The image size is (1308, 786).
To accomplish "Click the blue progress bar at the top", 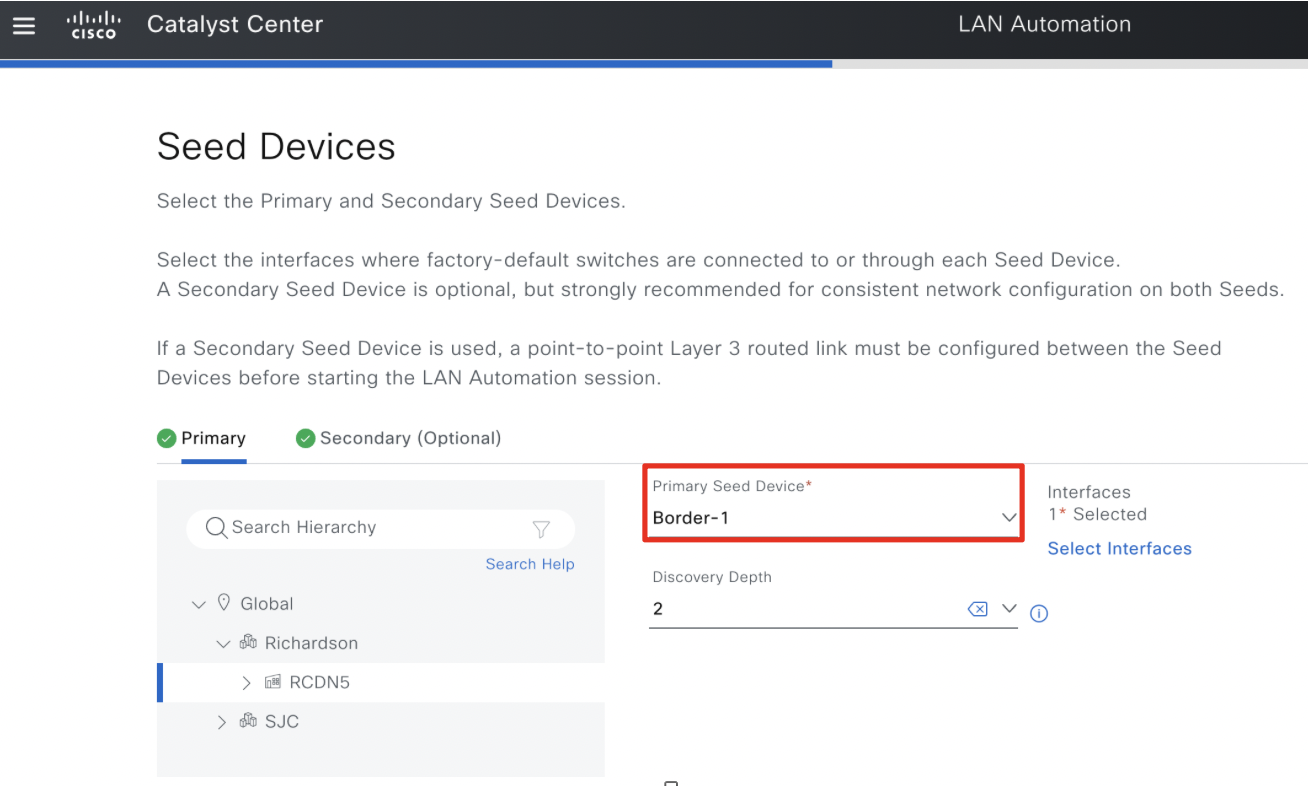I will pyautogui.click(x=417, y=63).
